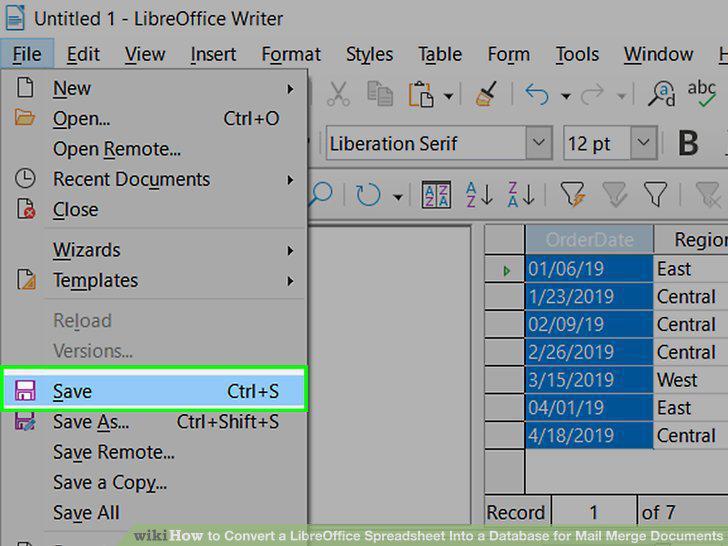Click the 02/09/19 date cell
This screenshot has width=728, height=546.
pyautogui.click(x=589, y=325)
